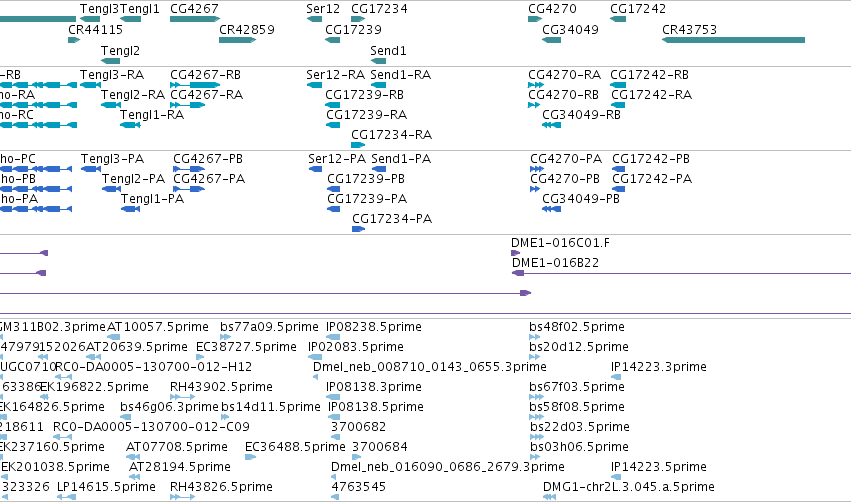Select EST bs67f03.5prime

(577, 387)
